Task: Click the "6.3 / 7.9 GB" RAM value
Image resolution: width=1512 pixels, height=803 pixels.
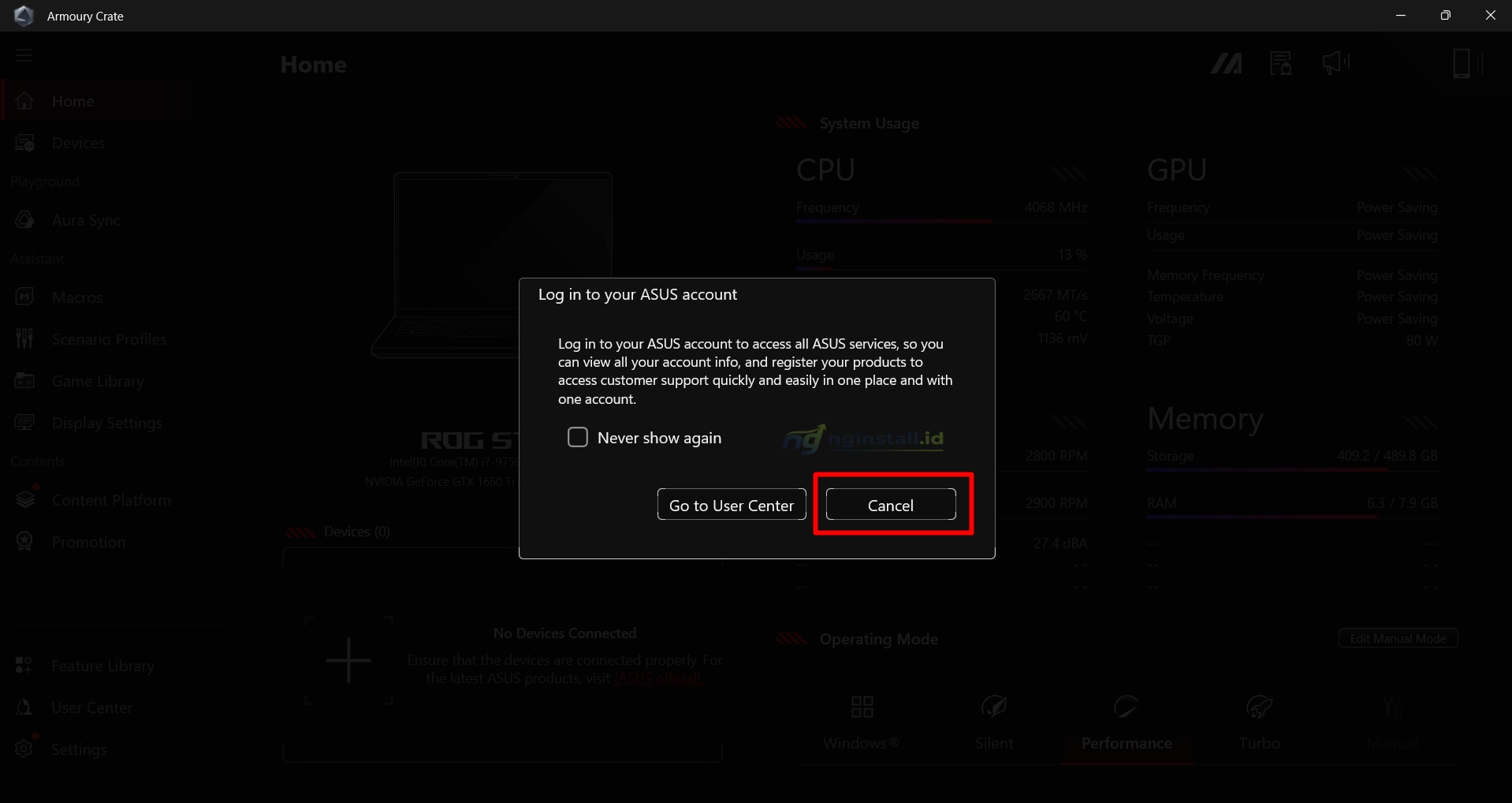Action: [1402, 503]
